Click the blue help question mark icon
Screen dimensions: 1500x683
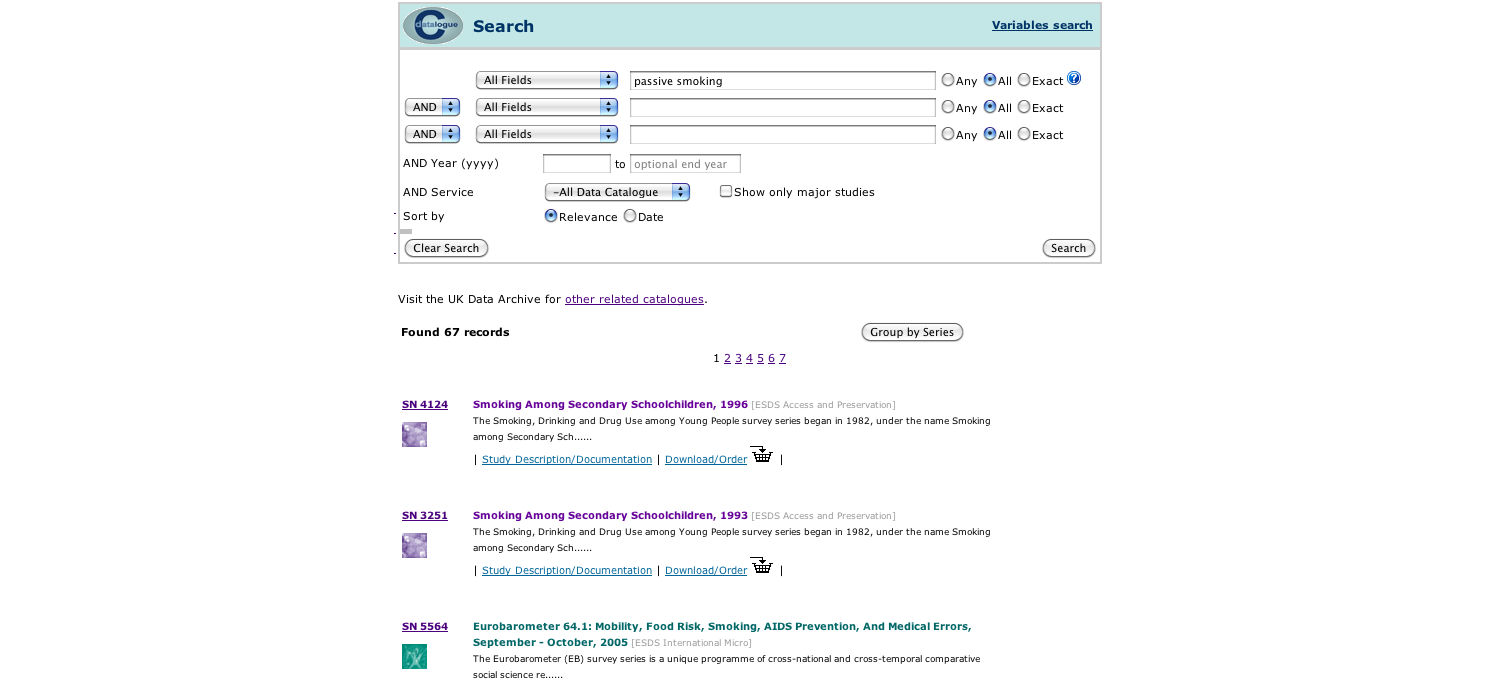pos(1074,79)
